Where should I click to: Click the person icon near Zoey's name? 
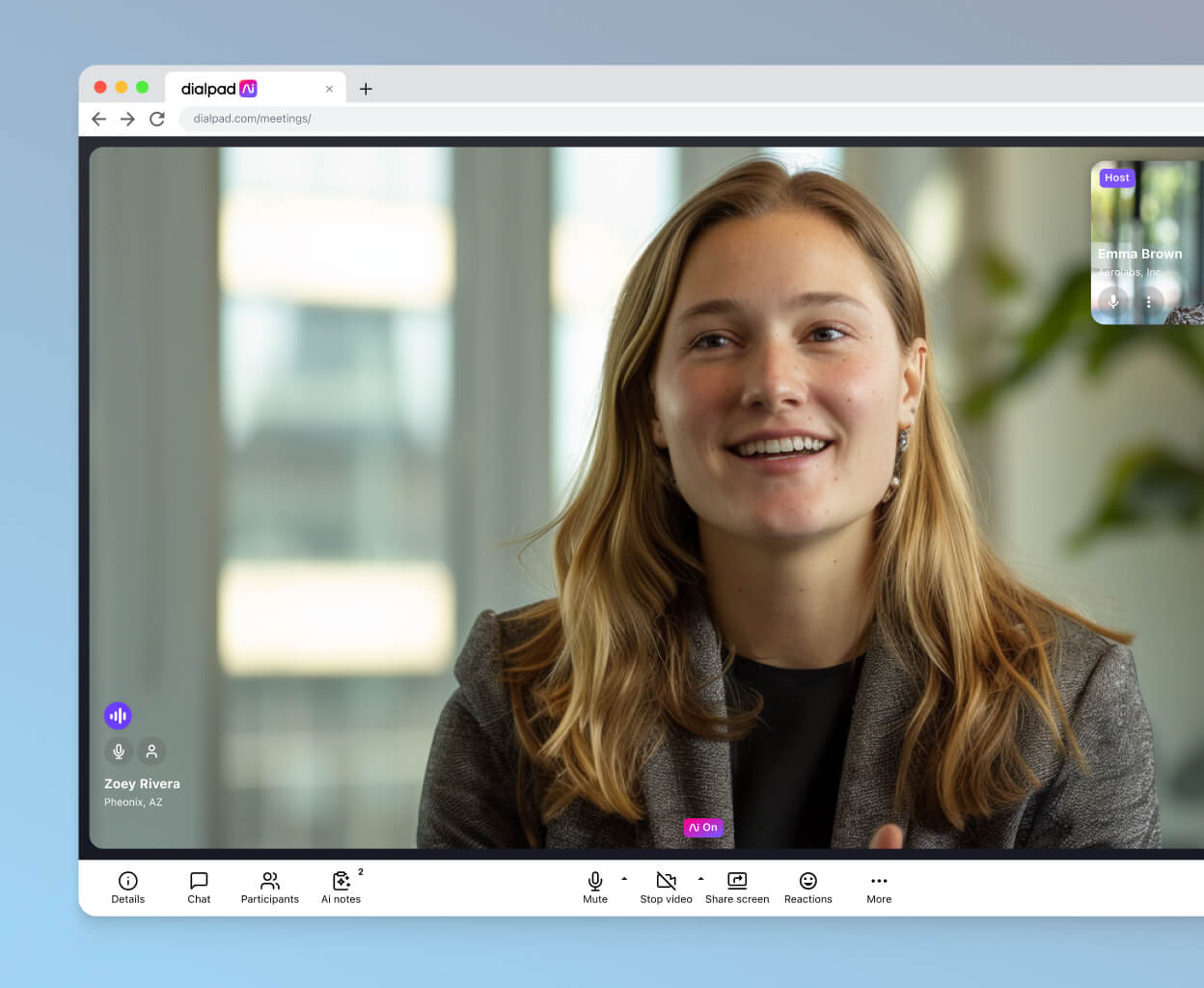[151, 751]
